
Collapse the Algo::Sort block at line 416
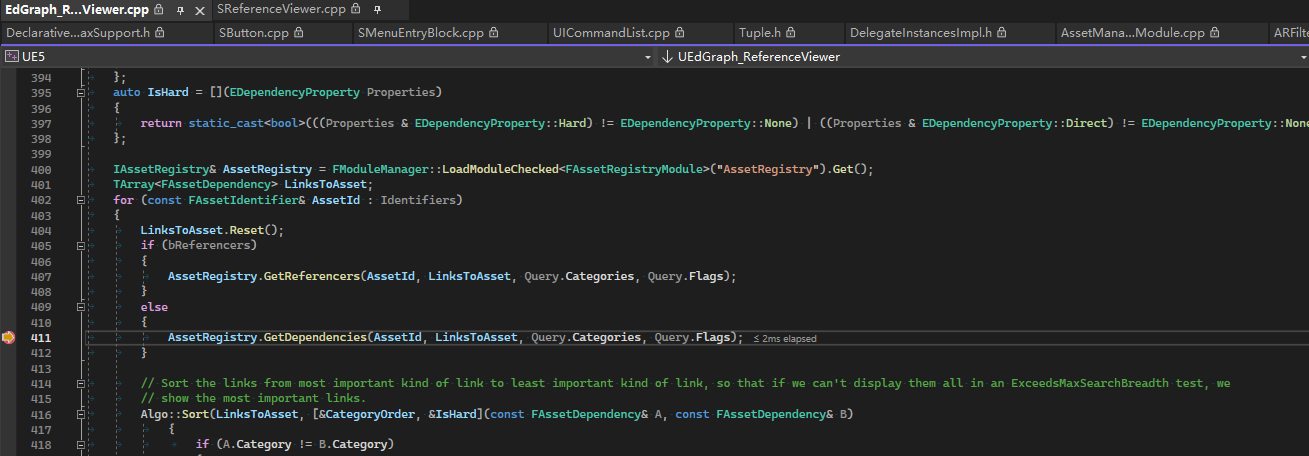pos(80,415)
